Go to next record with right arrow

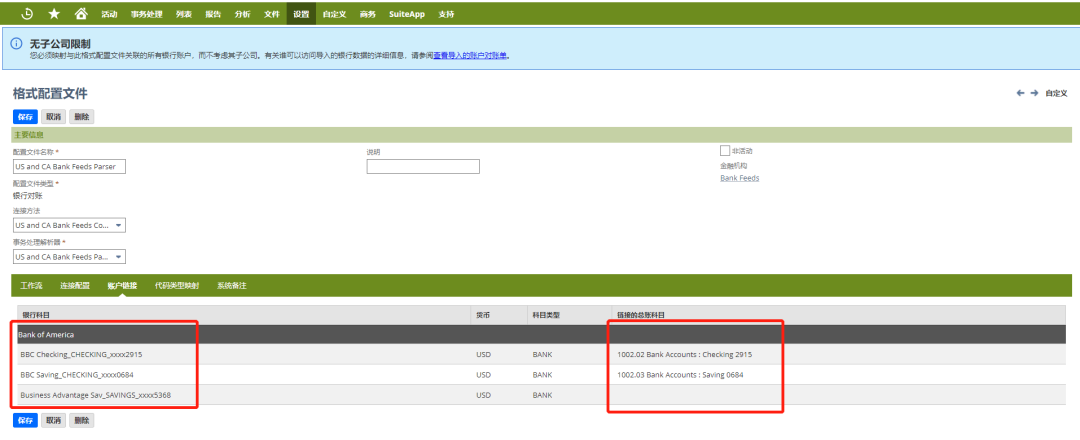click(x=1034, y=93)
